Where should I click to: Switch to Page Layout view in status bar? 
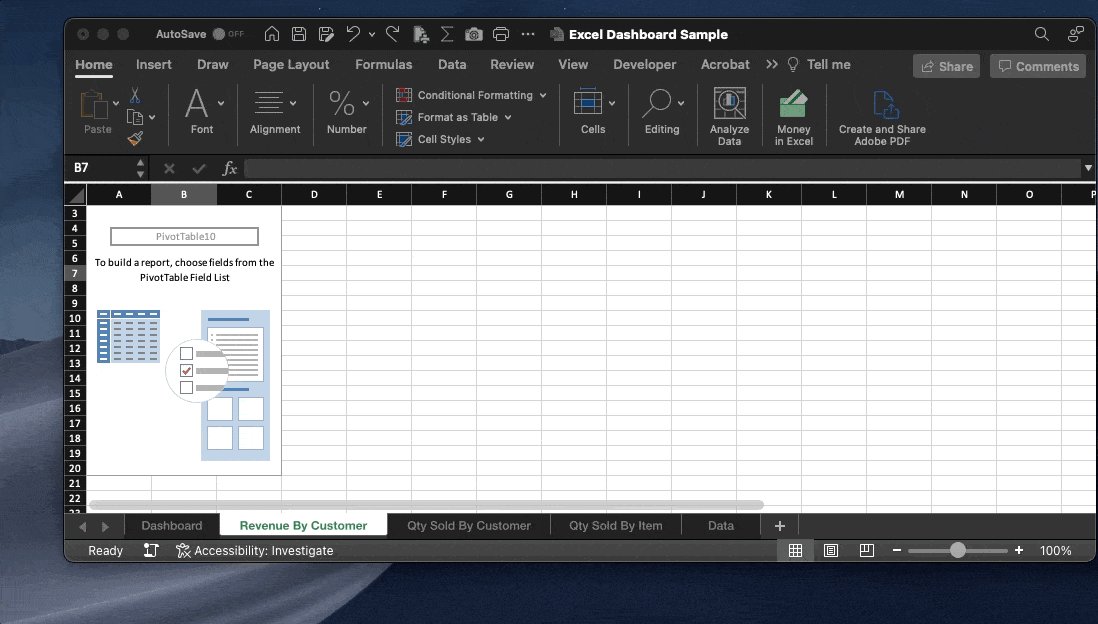[831, 550]
